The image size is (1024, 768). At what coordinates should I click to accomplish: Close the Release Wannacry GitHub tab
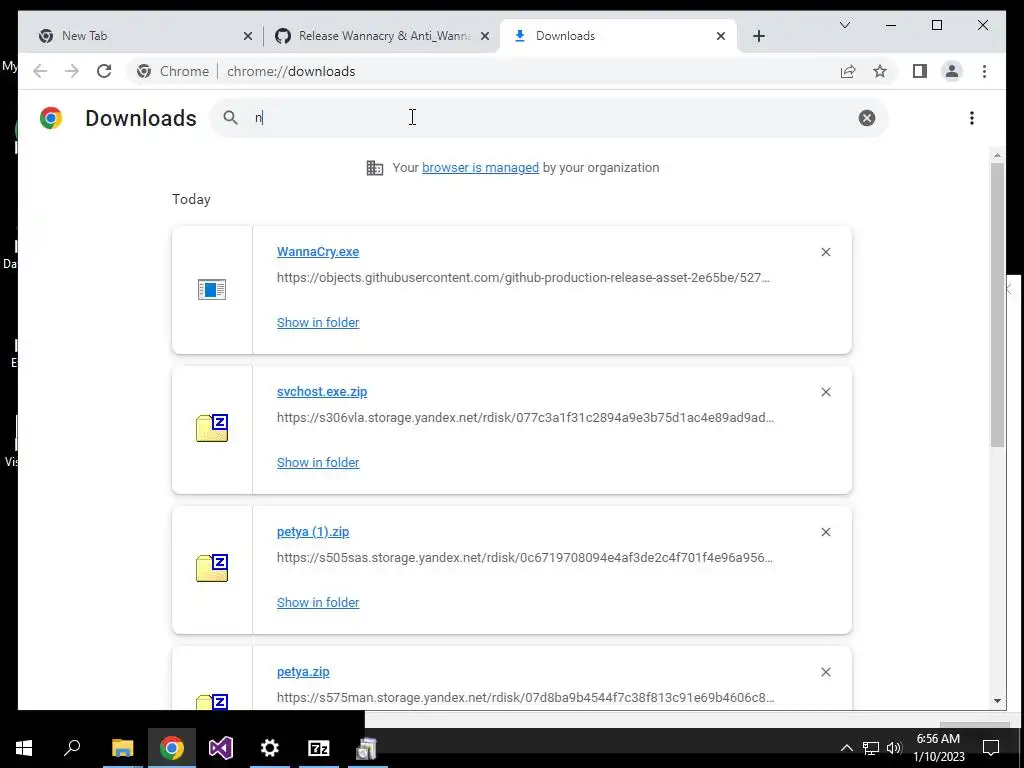pos(485,36)
